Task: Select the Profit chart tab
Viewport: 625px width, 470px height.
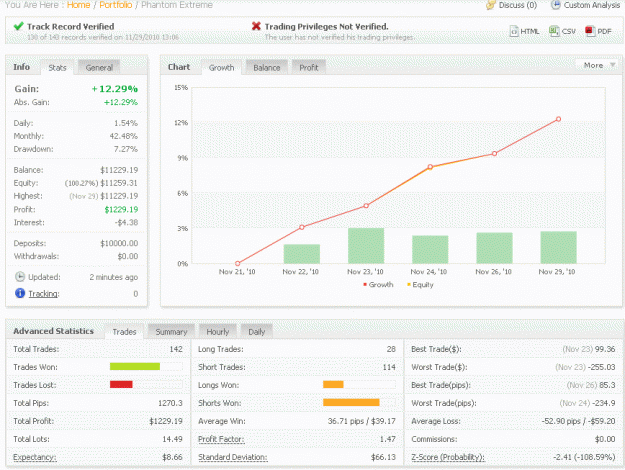Action: pyautogui.click(x=309, y=68)
